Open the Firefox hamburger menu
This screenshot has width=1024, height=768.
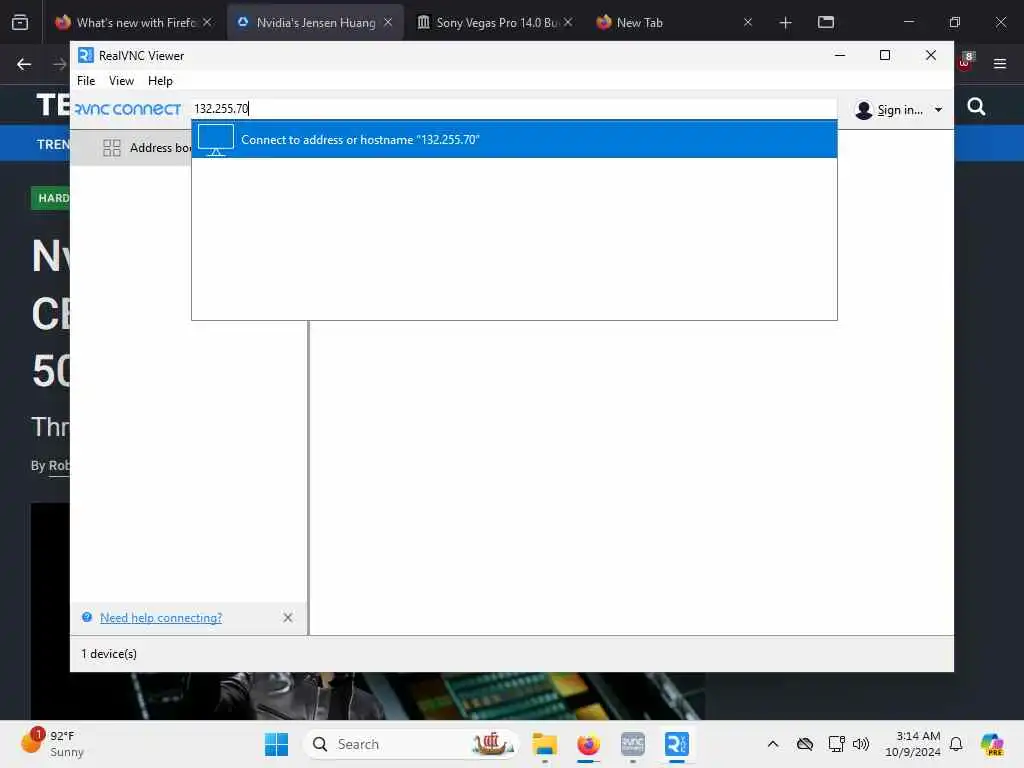[x=999, y=64]
